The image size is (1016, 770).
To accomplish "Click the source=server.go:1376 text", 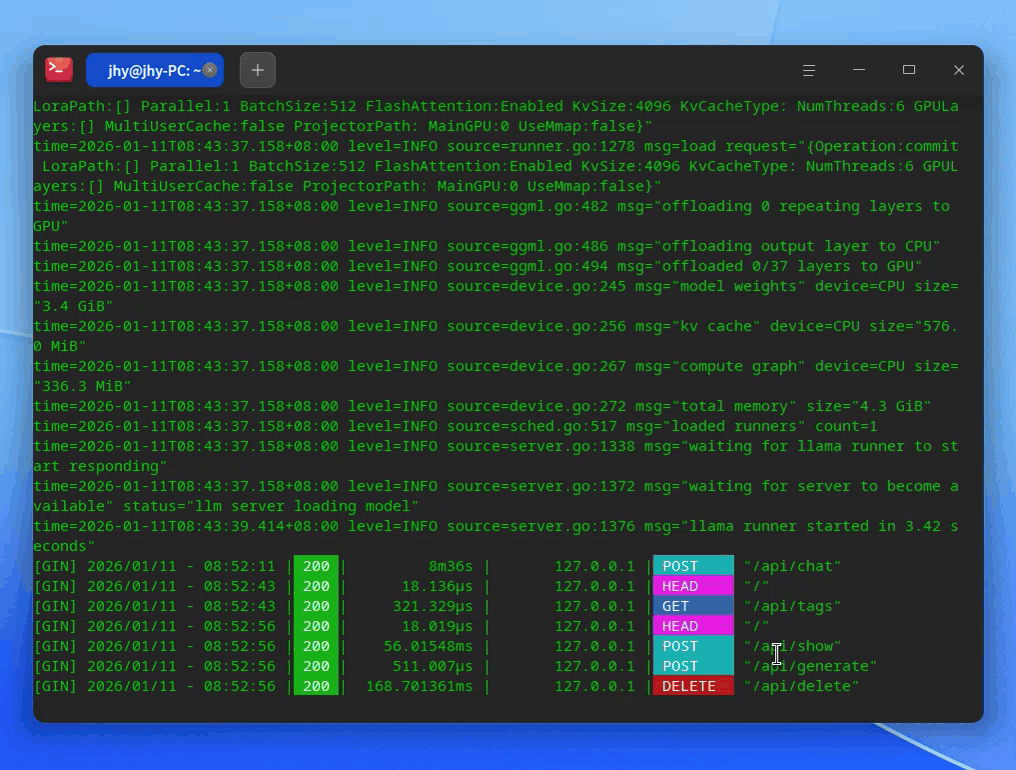I will (x=541, y=526).
